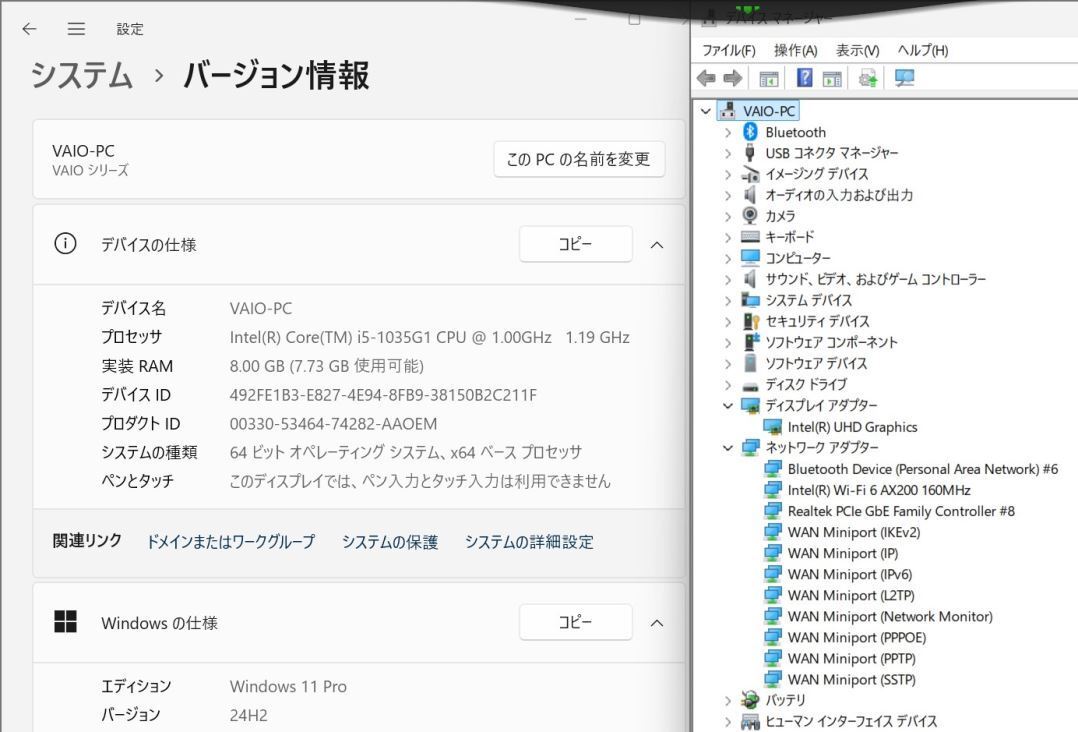Toggle the show/hide console tree toolbar icon
Viewport: 1078px width, 732px height.
[x=769, y=78]
